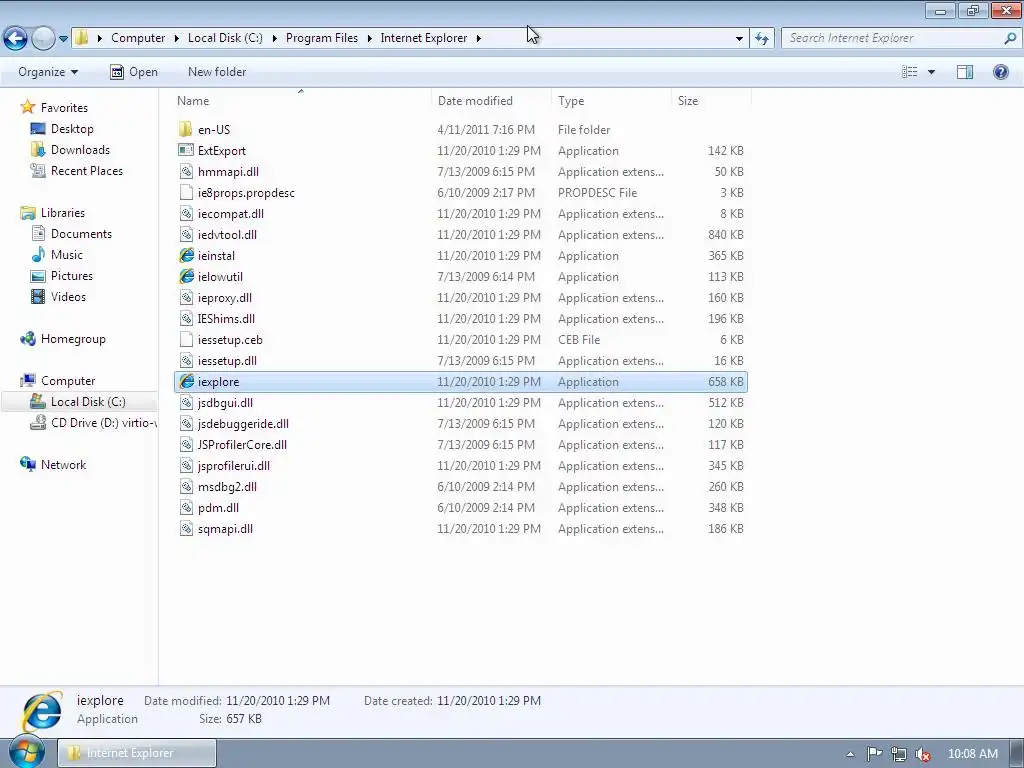The image size is (1024, 768).
Task: Select Homegroup icon in navigation pane
Action: [x=27, y=338]
